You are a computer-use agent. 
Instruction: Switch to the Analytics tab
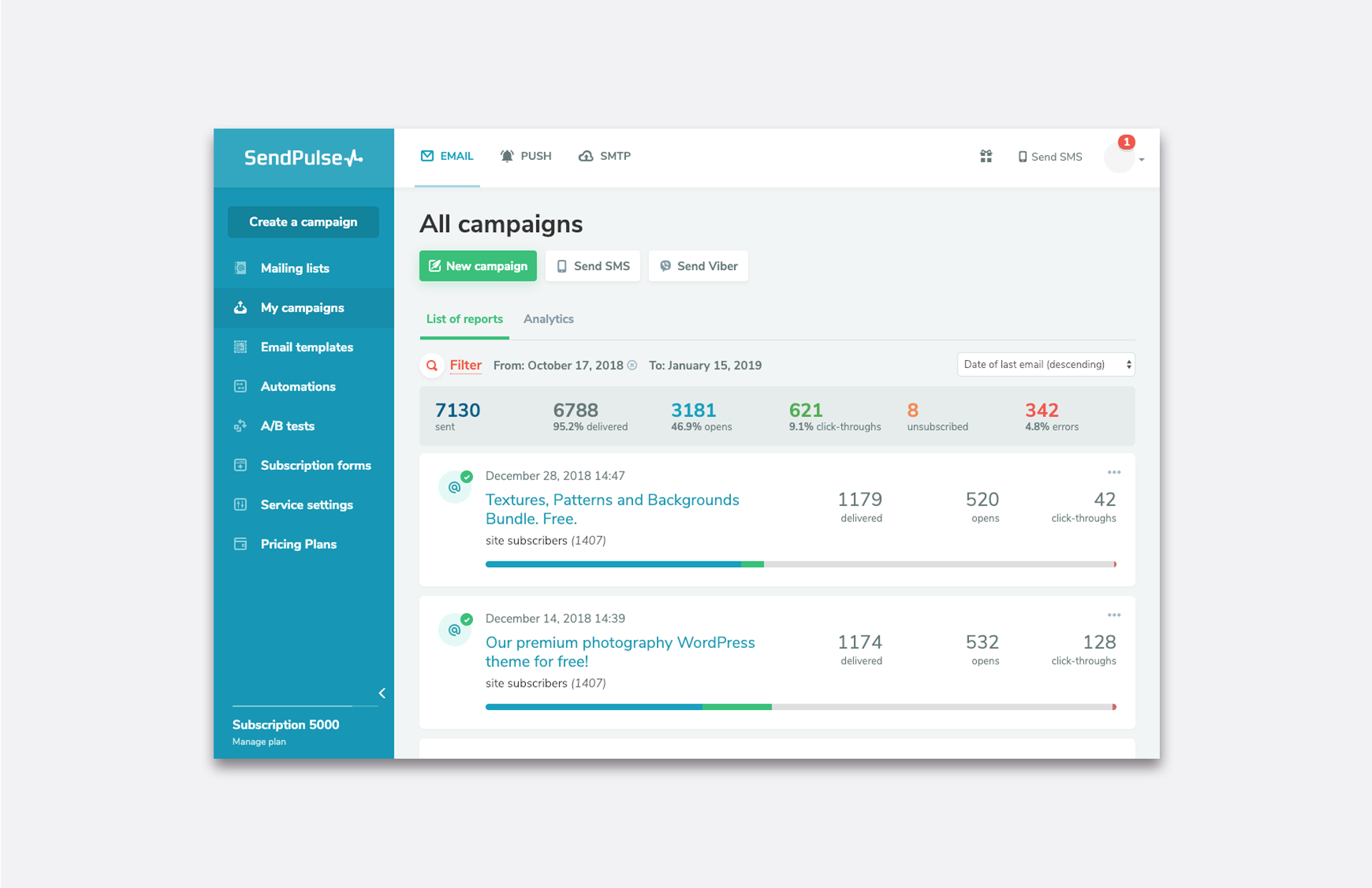tap(548, 319)
